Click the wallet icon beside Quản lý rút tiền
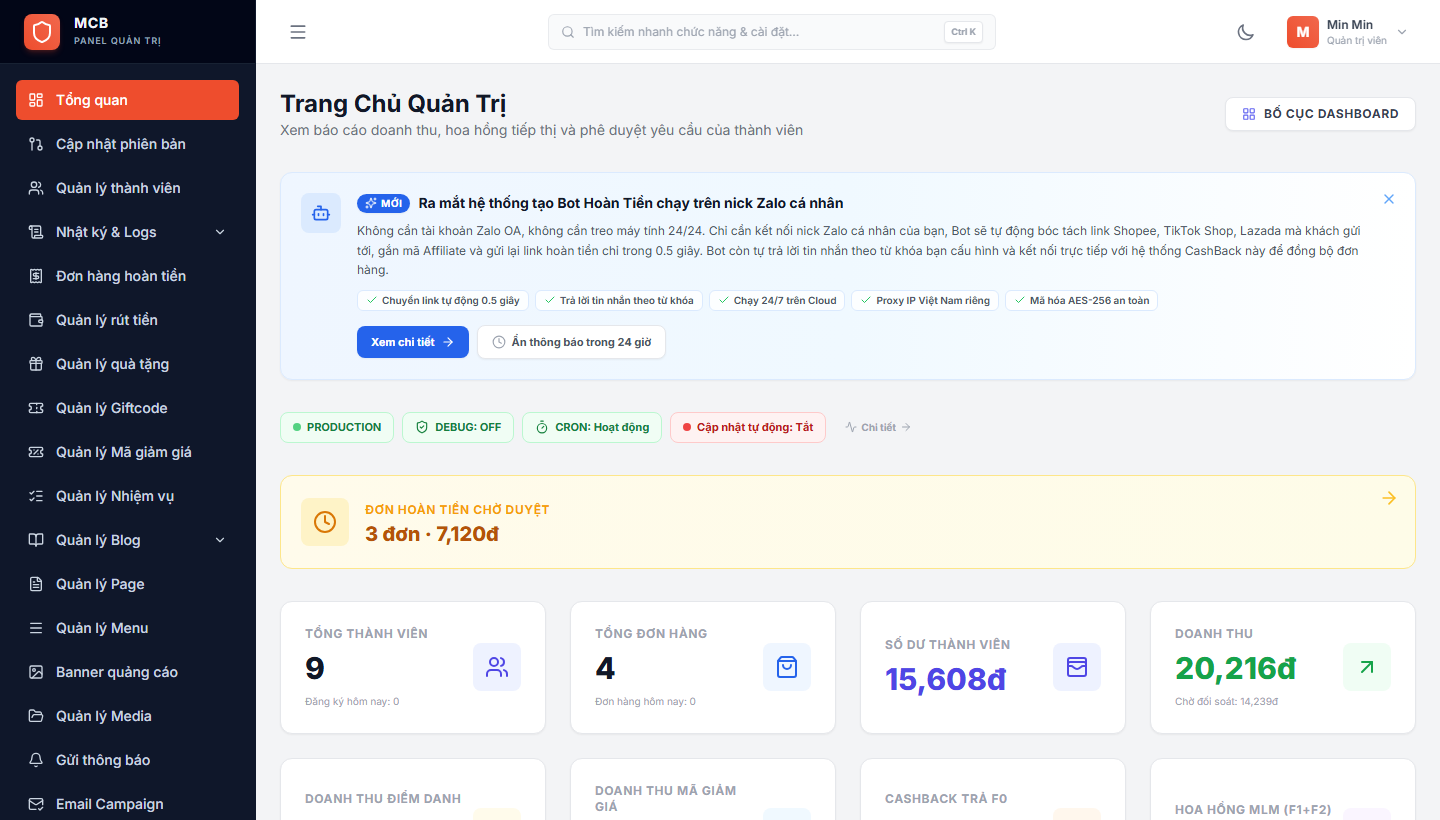This screenshot has width=1440, height=820. point(36,320)
